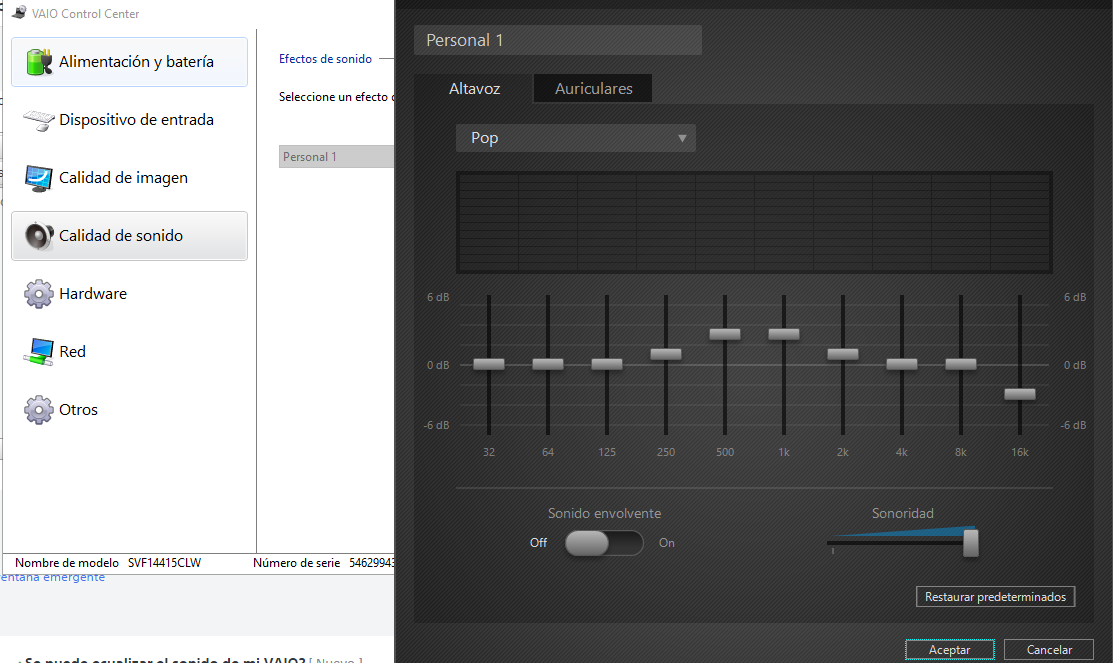Image resolution: width=1113 pixels, height=663 pixels.
Task: Select the Calidad de sonido section
Action: point(129,236)
